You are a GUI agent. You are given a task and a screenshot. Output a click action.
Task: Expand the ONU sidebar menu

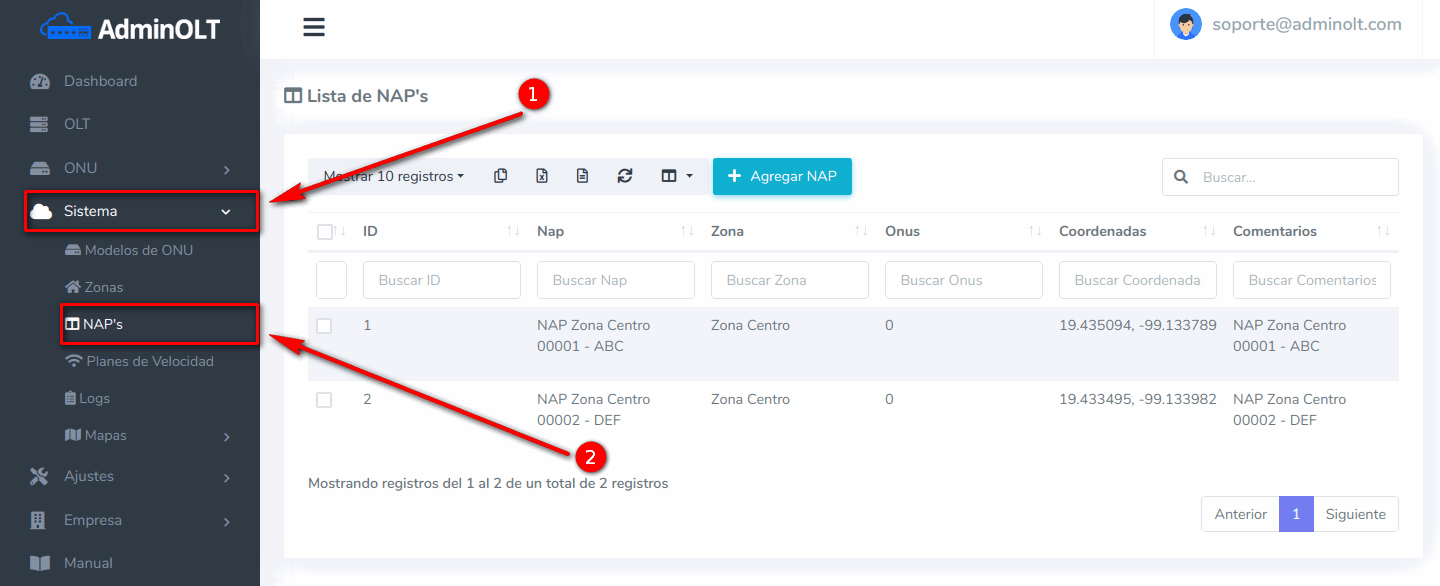click(130, 168)
